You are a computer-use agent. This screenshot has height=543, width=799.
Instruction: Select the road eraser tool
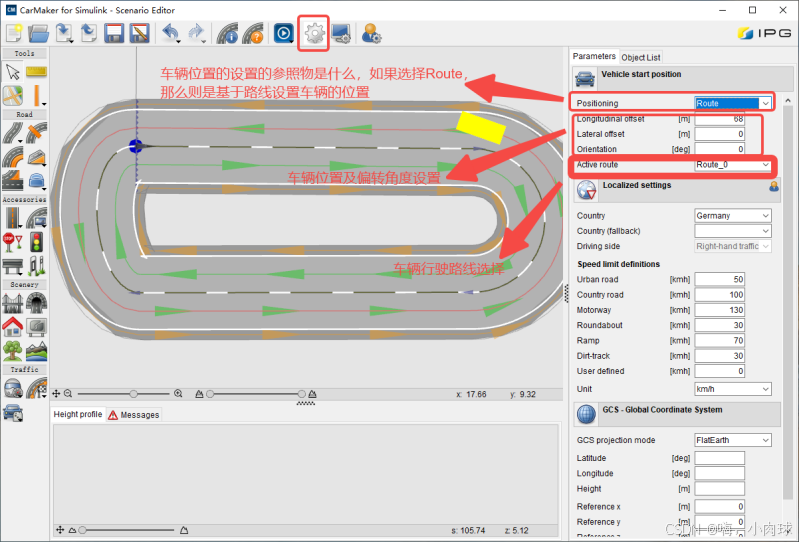pos(37,132)
